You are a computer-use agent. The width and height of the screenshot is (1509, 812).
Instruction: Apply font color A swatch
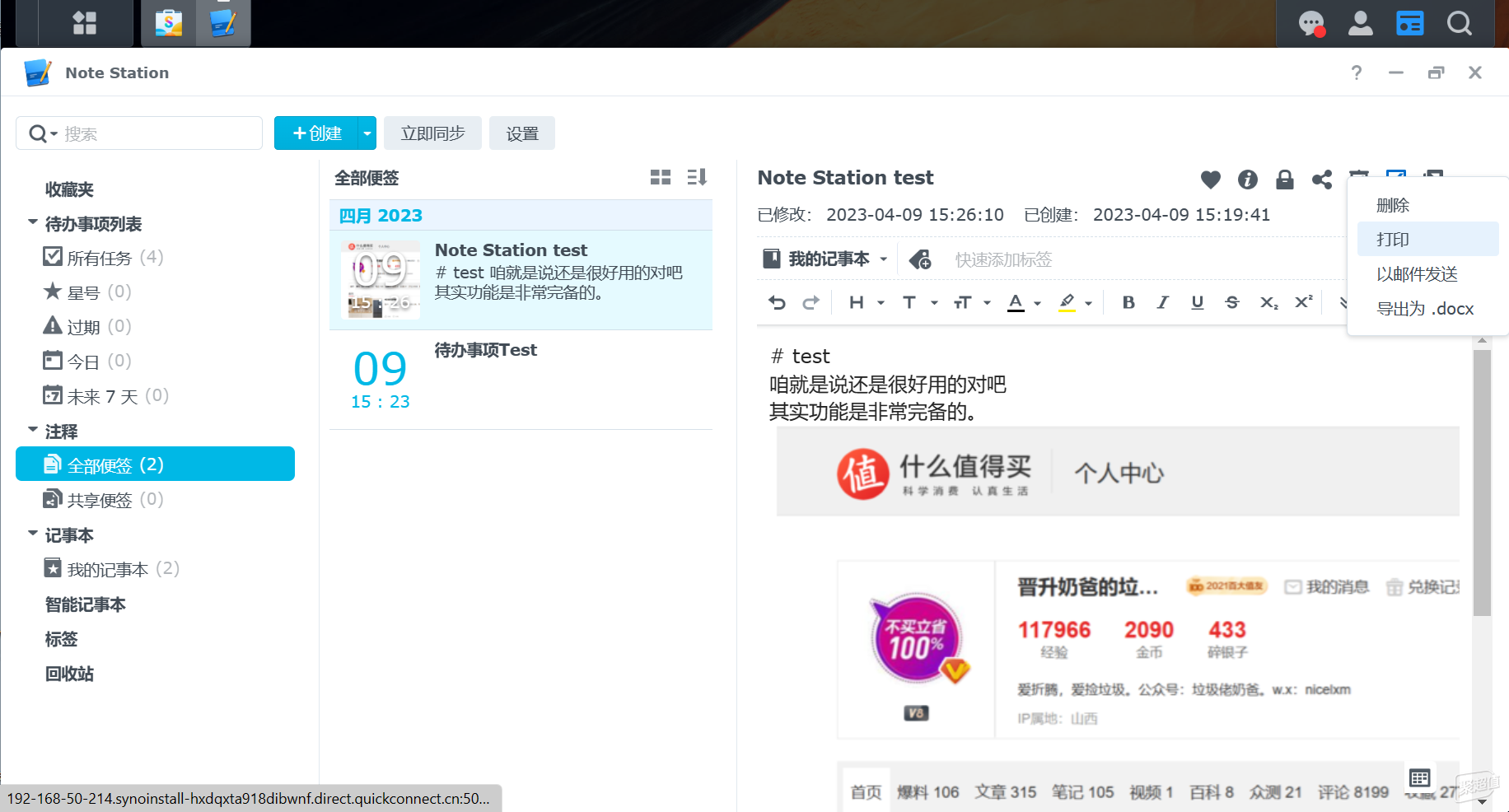pyautogui.click(x=1016, y=302)
